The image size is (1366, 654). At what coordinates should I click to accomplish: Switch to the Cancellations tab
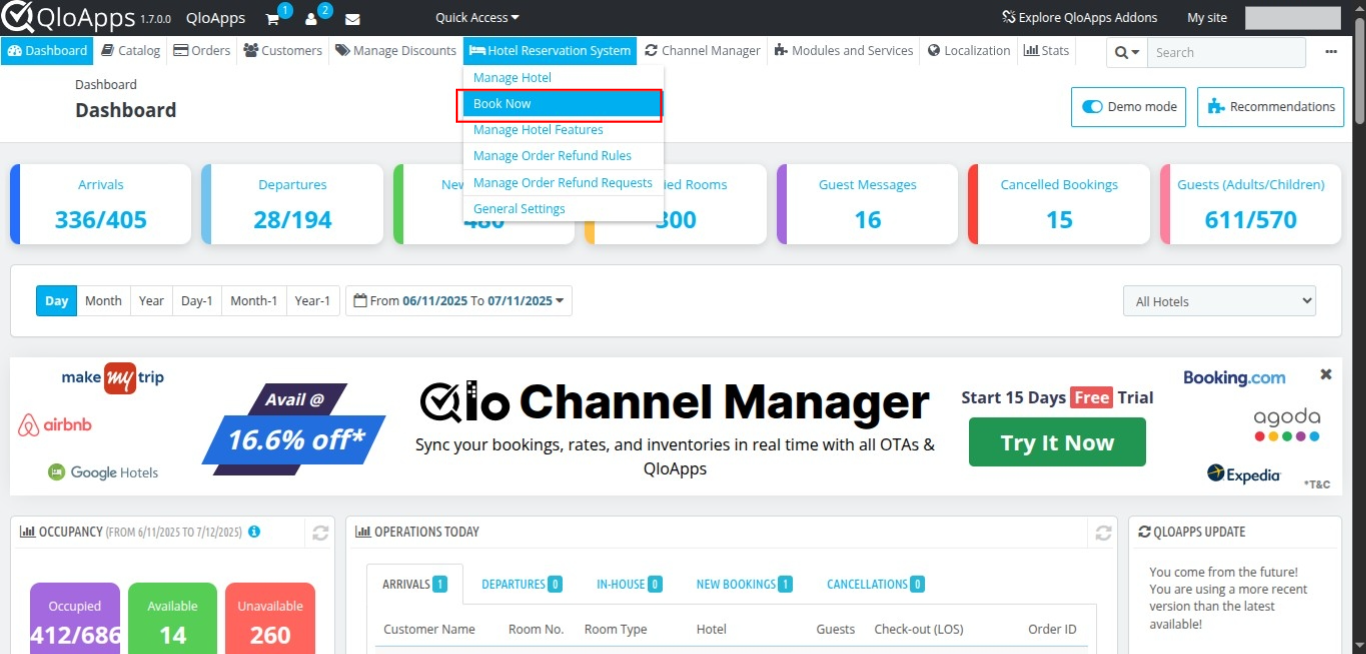click(876, 585)
